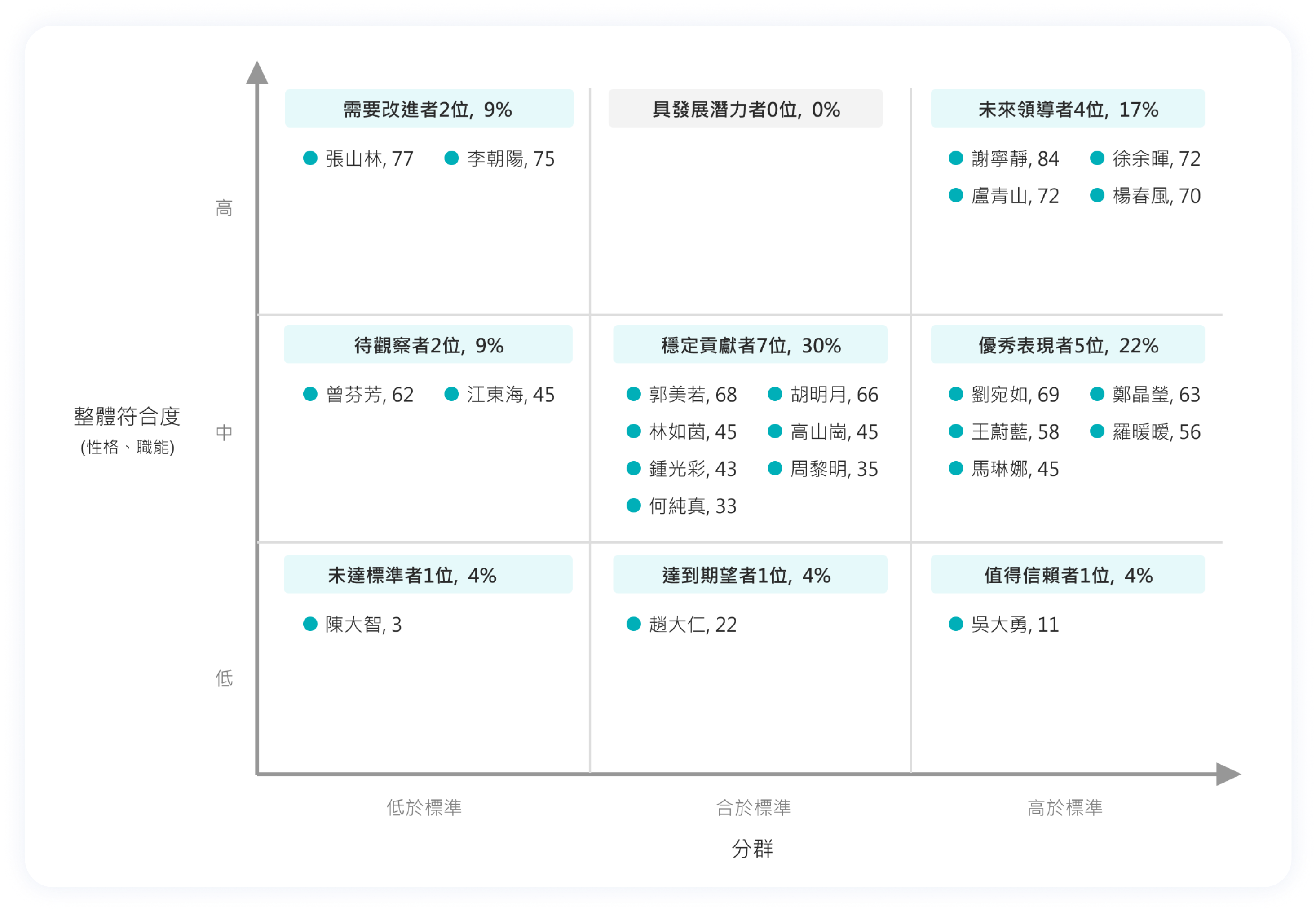The image size is (1316, 911).
Task: Click the dot beside 吳大勇, 11
Action: pos(955,624)
